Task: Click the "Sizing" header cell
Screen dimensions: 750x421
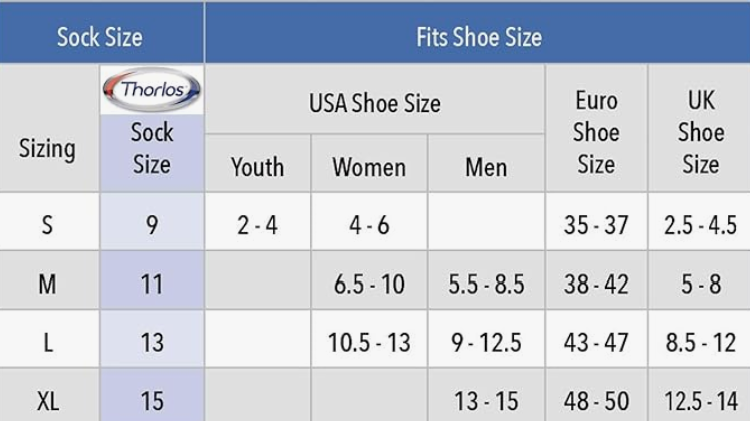Action: tap(48, 149)
